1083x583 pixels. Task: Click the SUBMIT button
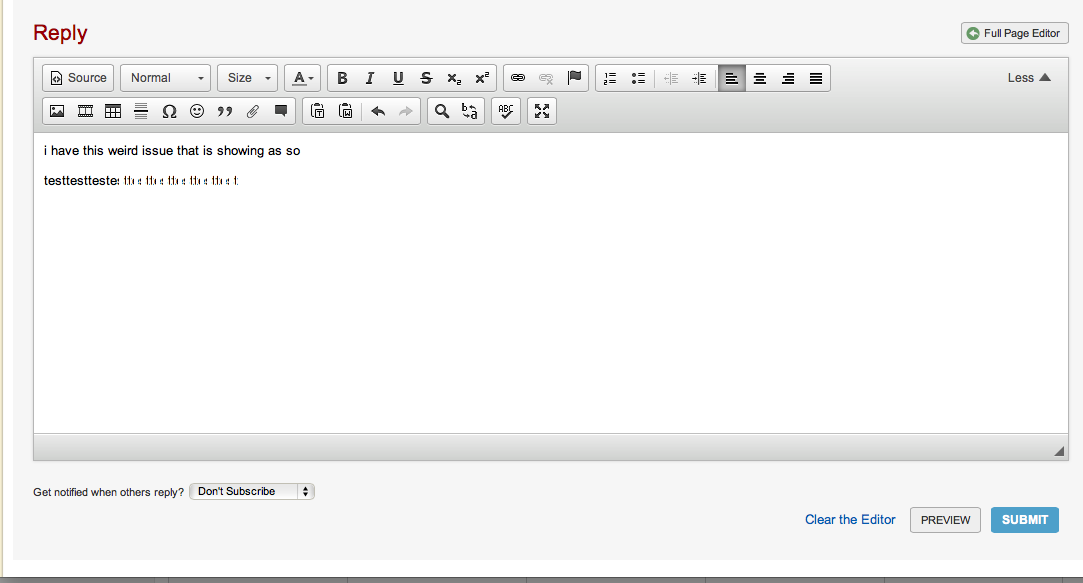pyautogui.click(x=1024, y=520)
